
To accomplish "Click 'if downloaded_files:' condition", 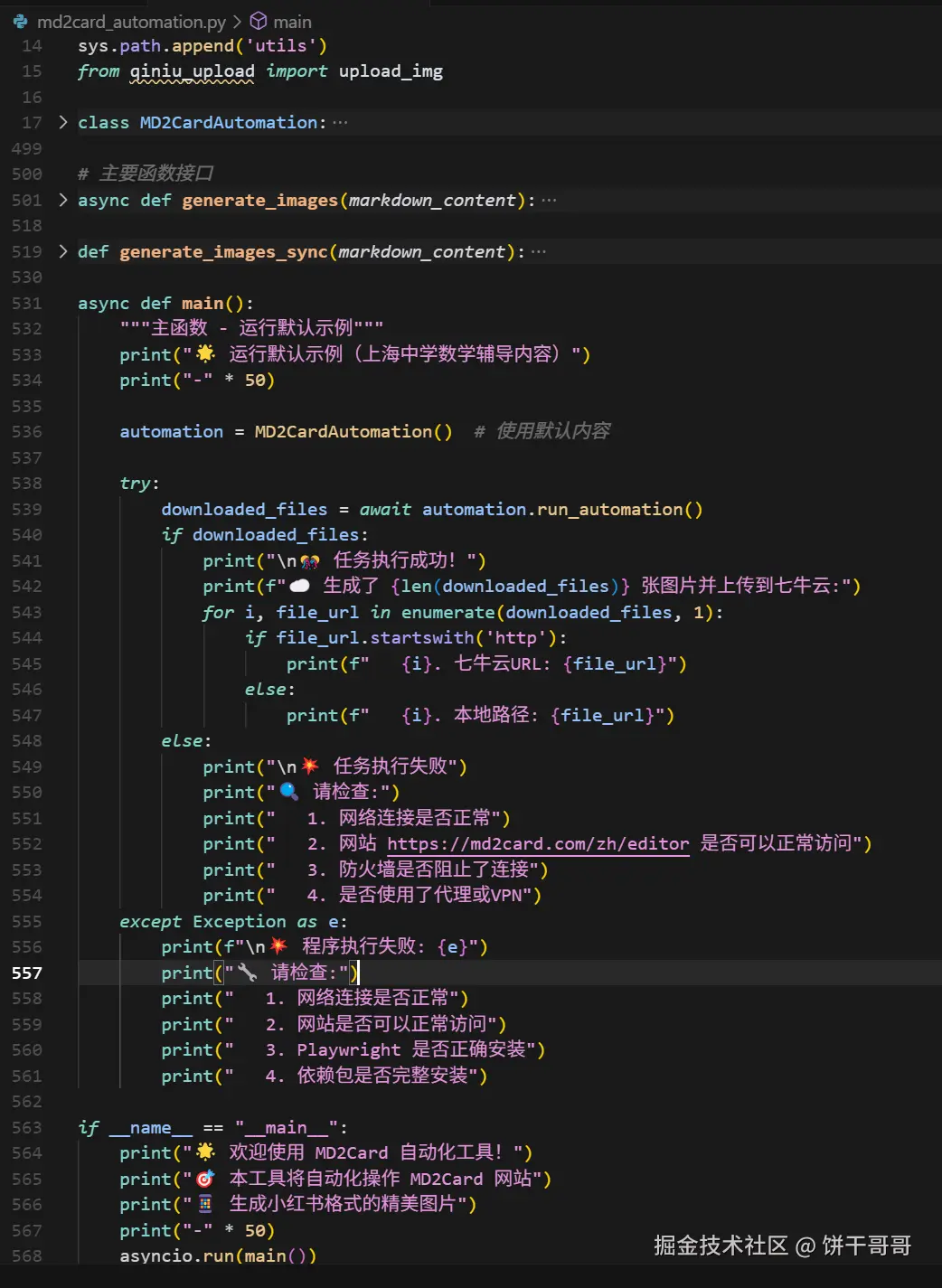I will click(265, 534).
